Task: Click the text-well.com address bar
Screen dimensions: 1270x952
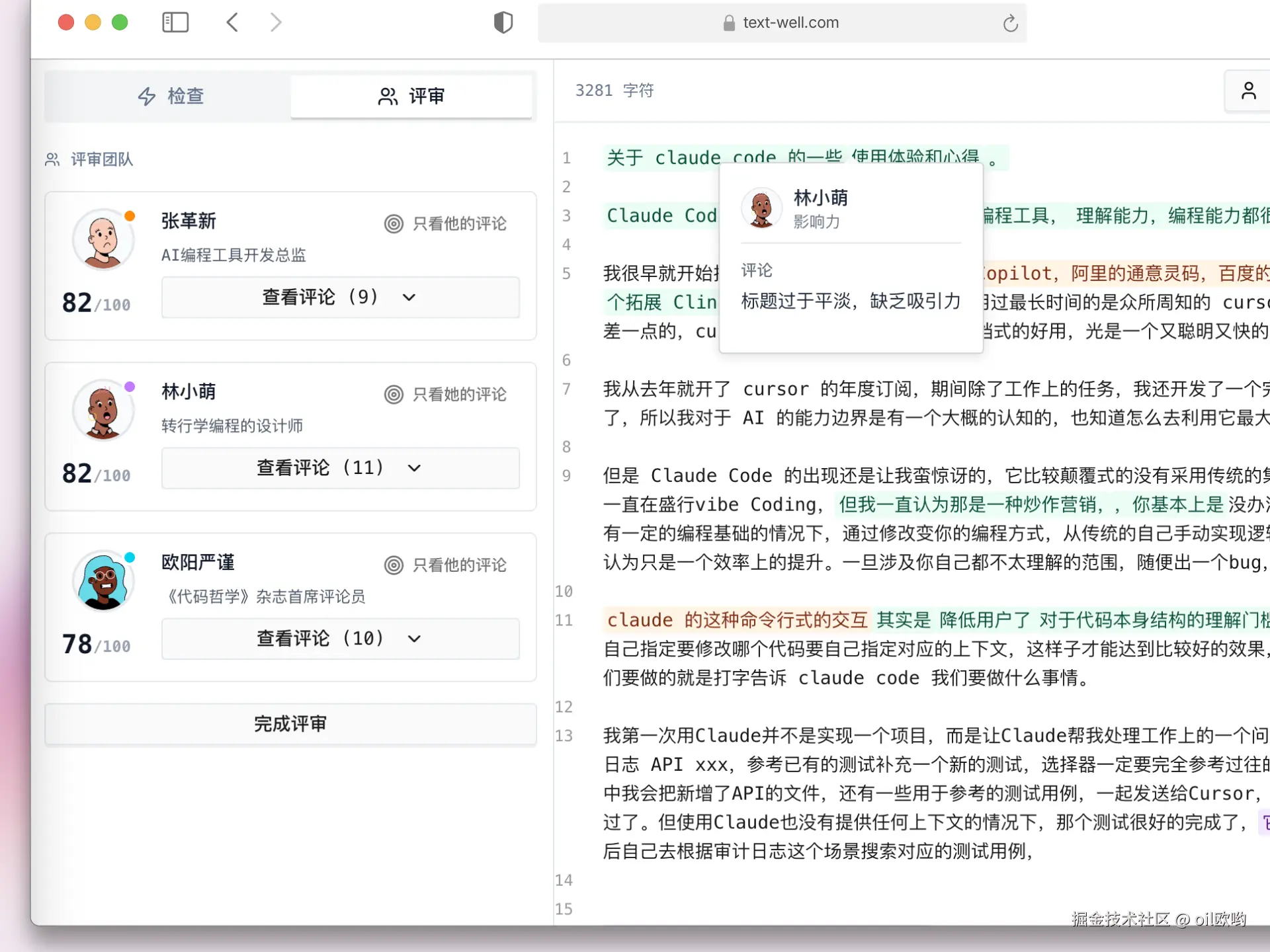Action: [x=790, y=23]
